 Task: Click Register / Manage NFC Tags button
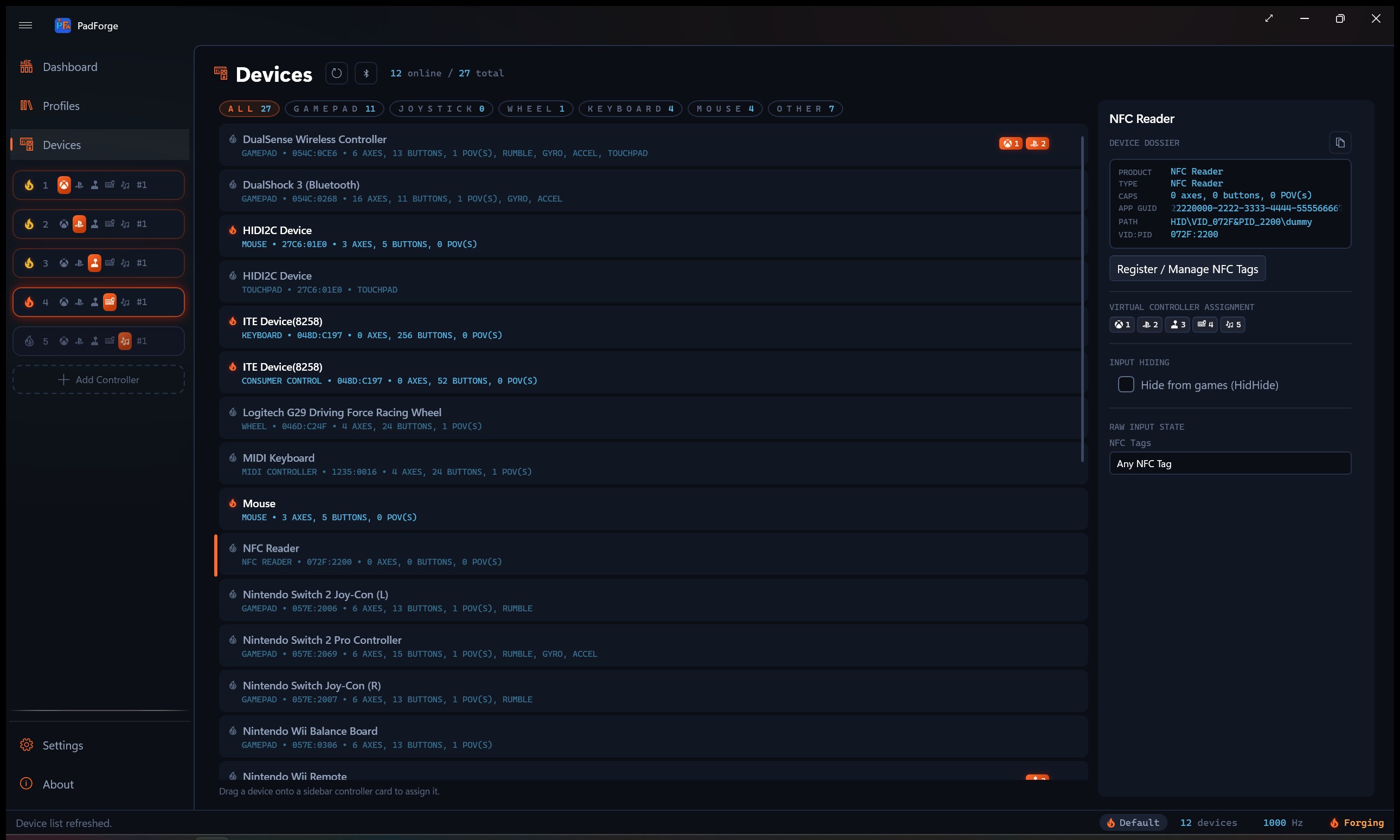pyautogui.click(x=1187, y=269)
